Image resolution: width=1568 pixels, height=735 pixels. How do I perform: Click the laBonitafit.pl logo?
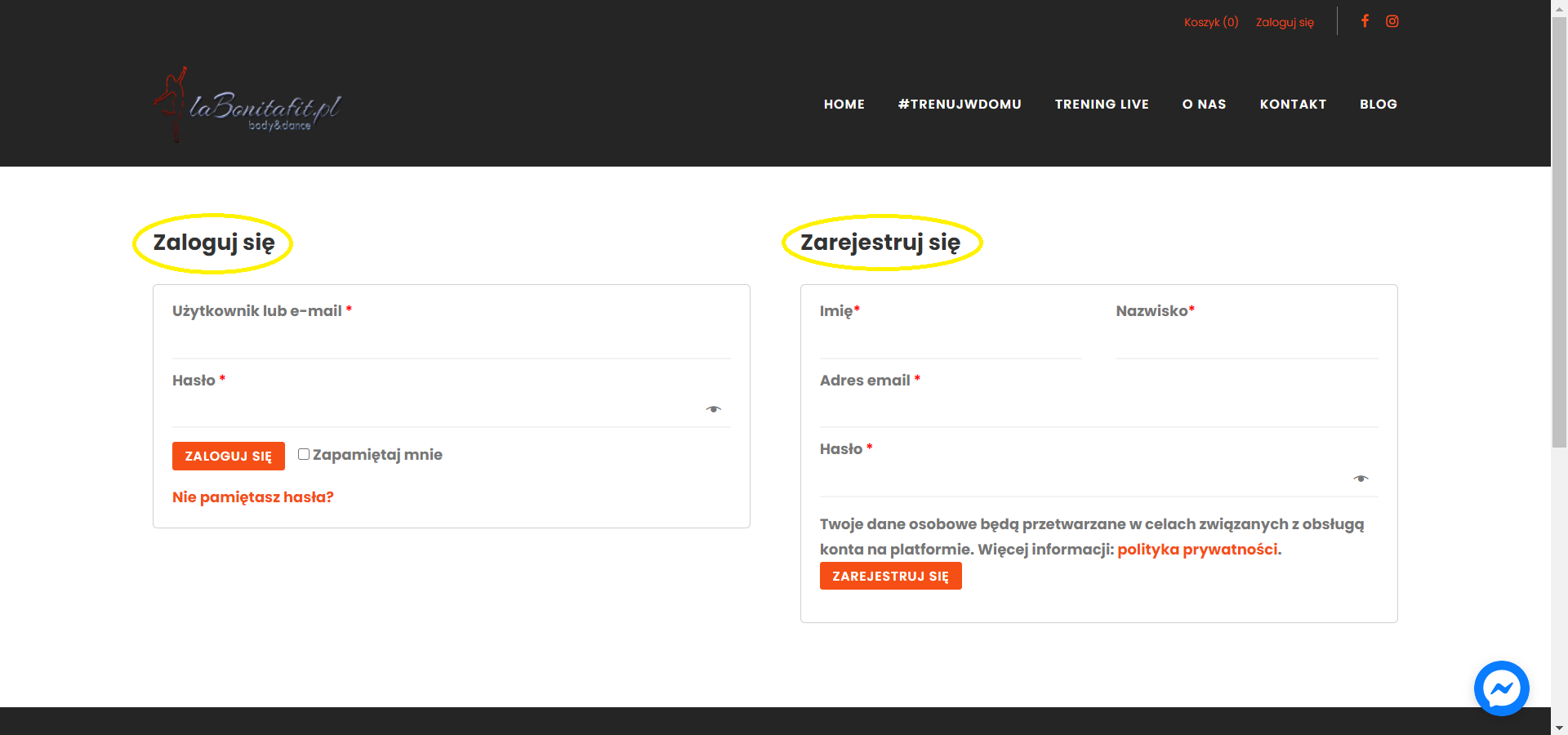[x=247, y=106]
